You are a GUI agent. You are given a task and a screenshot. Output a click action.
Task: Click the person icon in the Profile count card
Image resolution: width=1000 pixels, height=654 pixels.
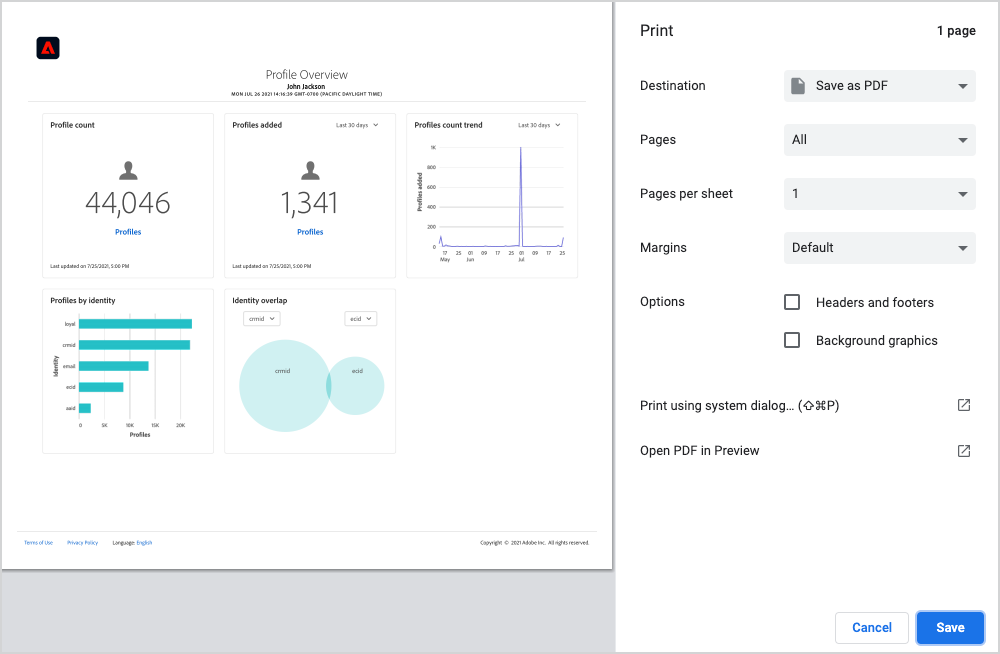click(128, 170)
